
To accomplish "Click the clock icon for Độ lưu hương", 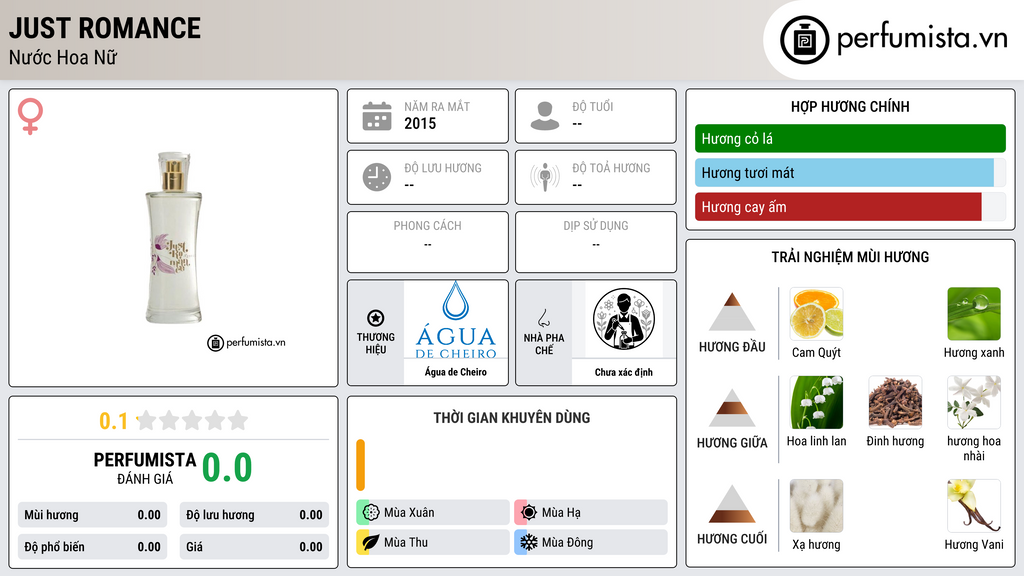I will pos(377,177).
